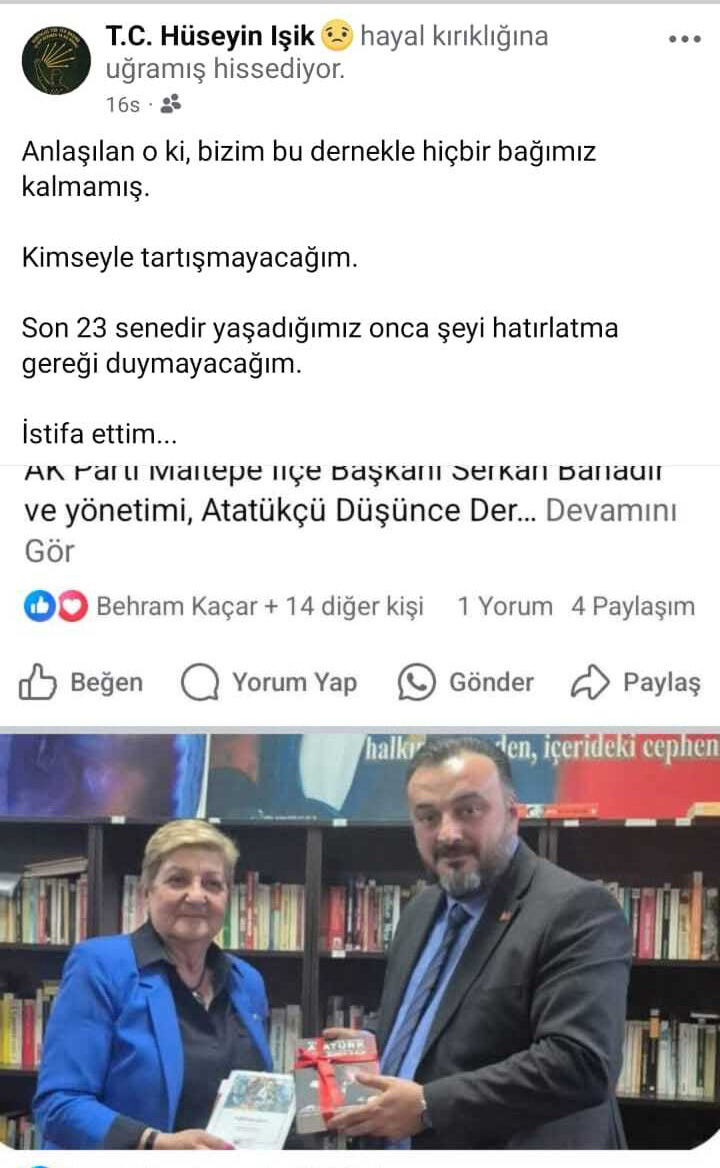This screenshot has height=1168, width=720.
Task: Click the Yorum Yap button label
Action: [294, 682]
